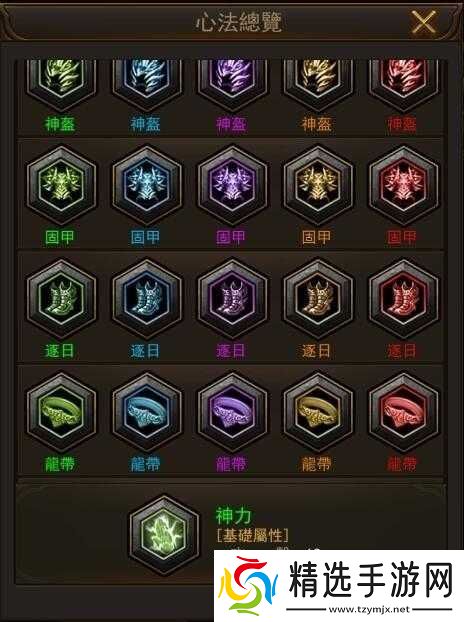Select the green 龍帶 belt icon

pyautogui.click(x=61, y=413)
